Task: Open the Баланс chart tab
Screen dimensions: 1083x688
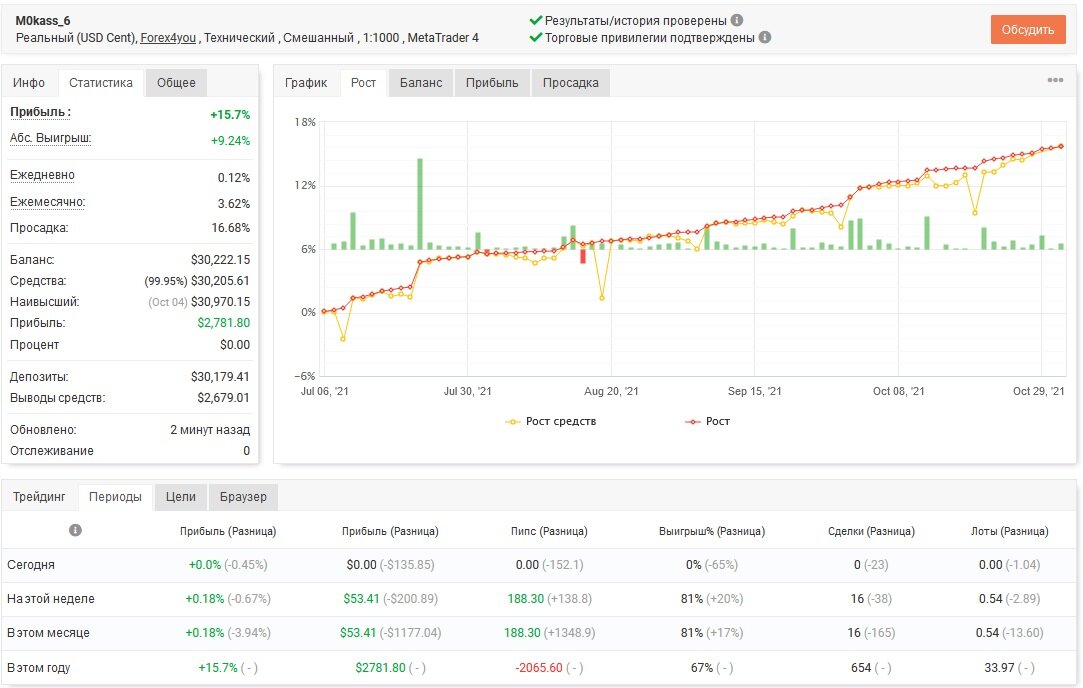Action: coord(421,83)
